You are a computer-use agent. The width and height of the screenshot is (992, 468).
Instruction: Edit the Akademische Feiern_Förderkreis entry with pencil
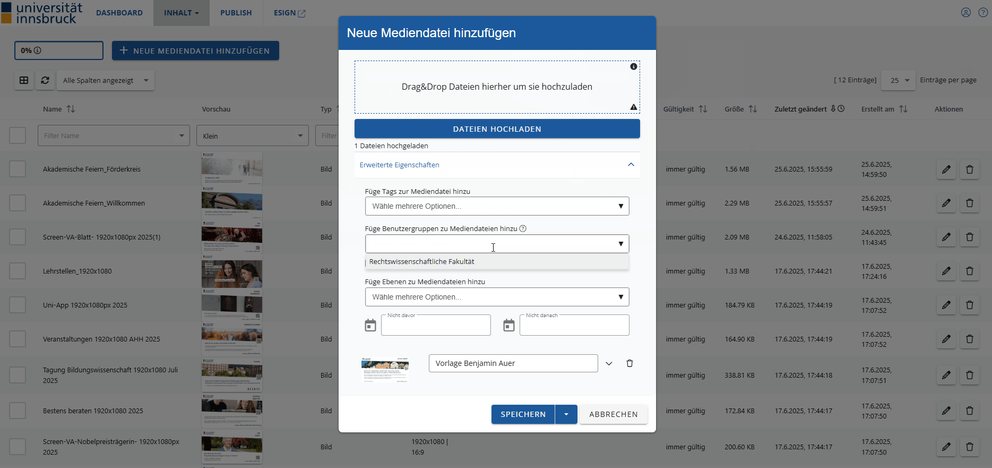pos(946,170)
